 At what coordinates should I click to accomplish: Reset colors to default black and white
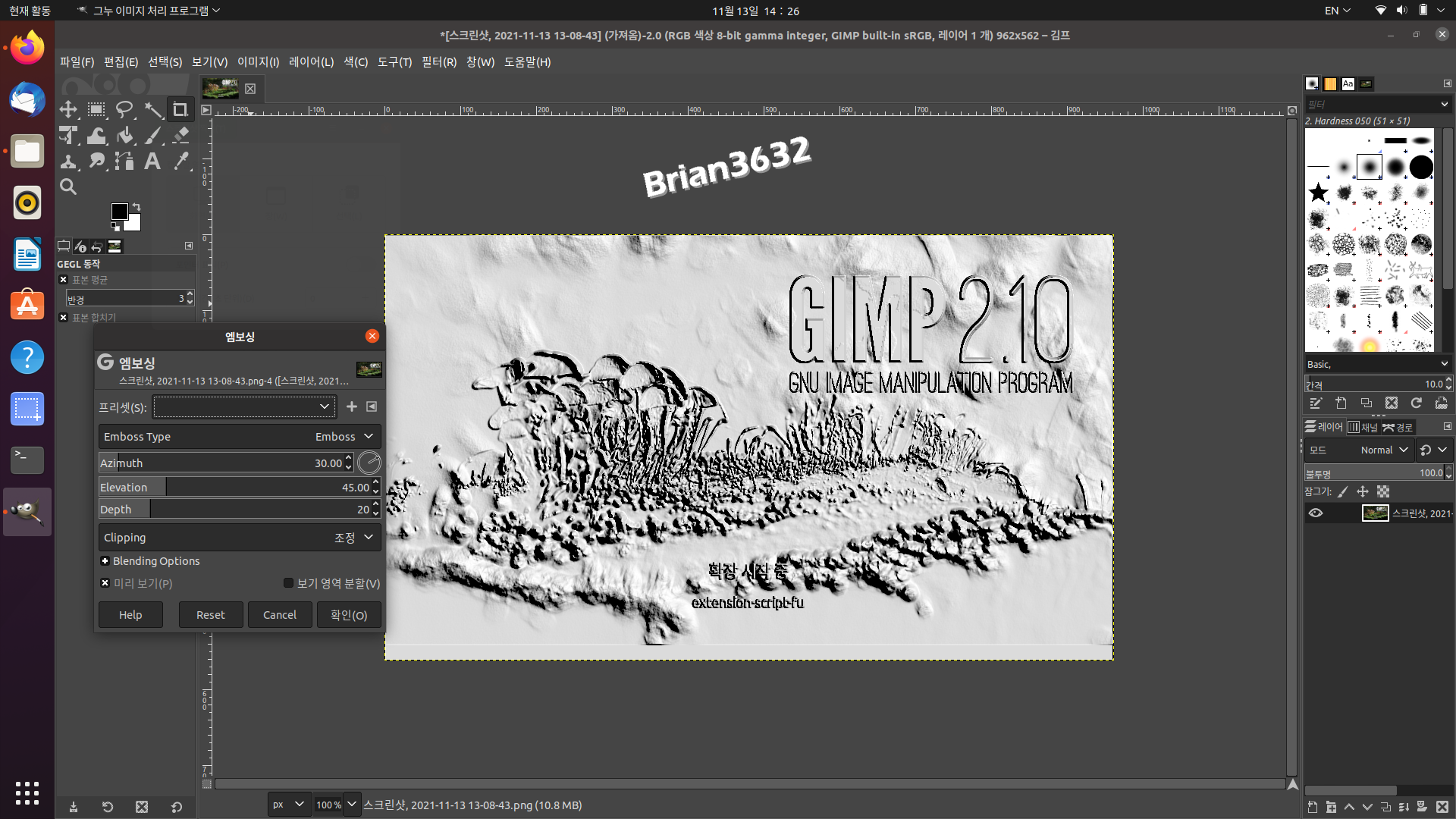point(115,226)
